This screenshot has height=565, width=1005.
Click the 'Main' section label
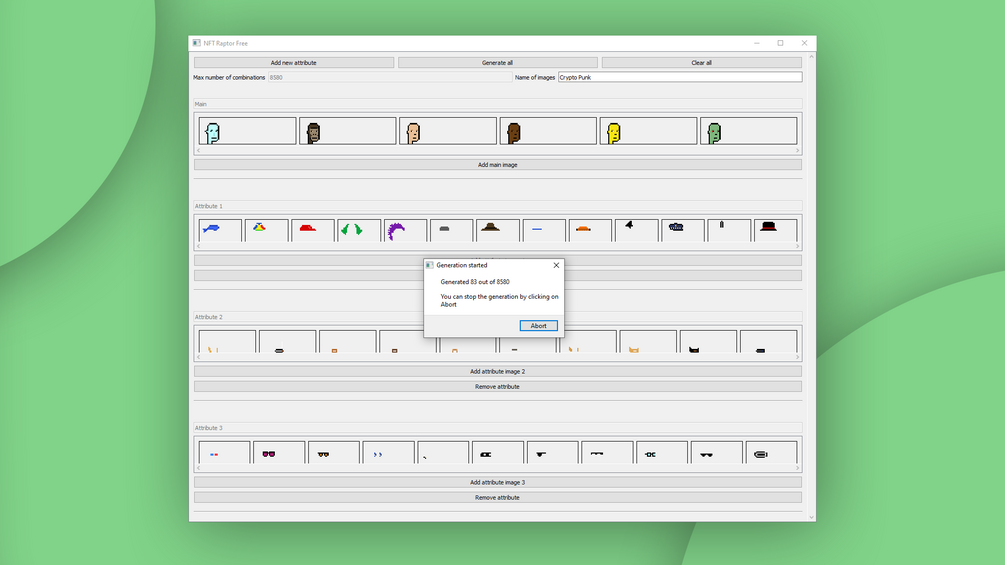(201, 104)
